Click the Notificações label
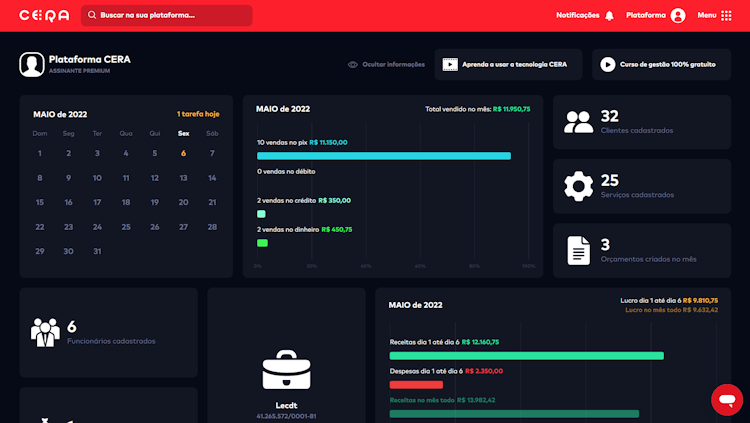This screenshot has width=750, height=423. point(577,15)
